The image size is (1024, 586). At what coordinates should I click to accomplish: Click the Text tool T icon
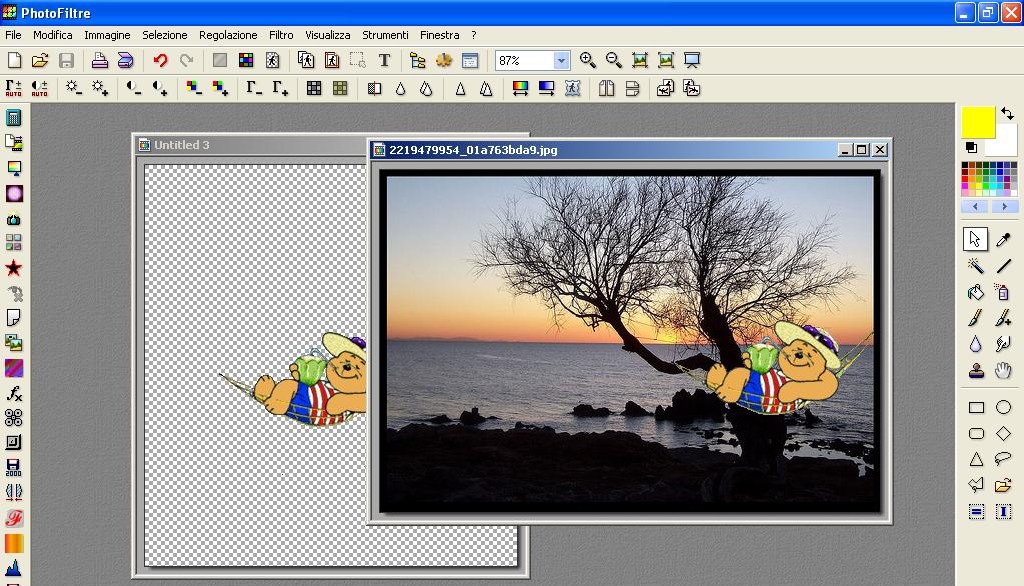tap(384, 61)
